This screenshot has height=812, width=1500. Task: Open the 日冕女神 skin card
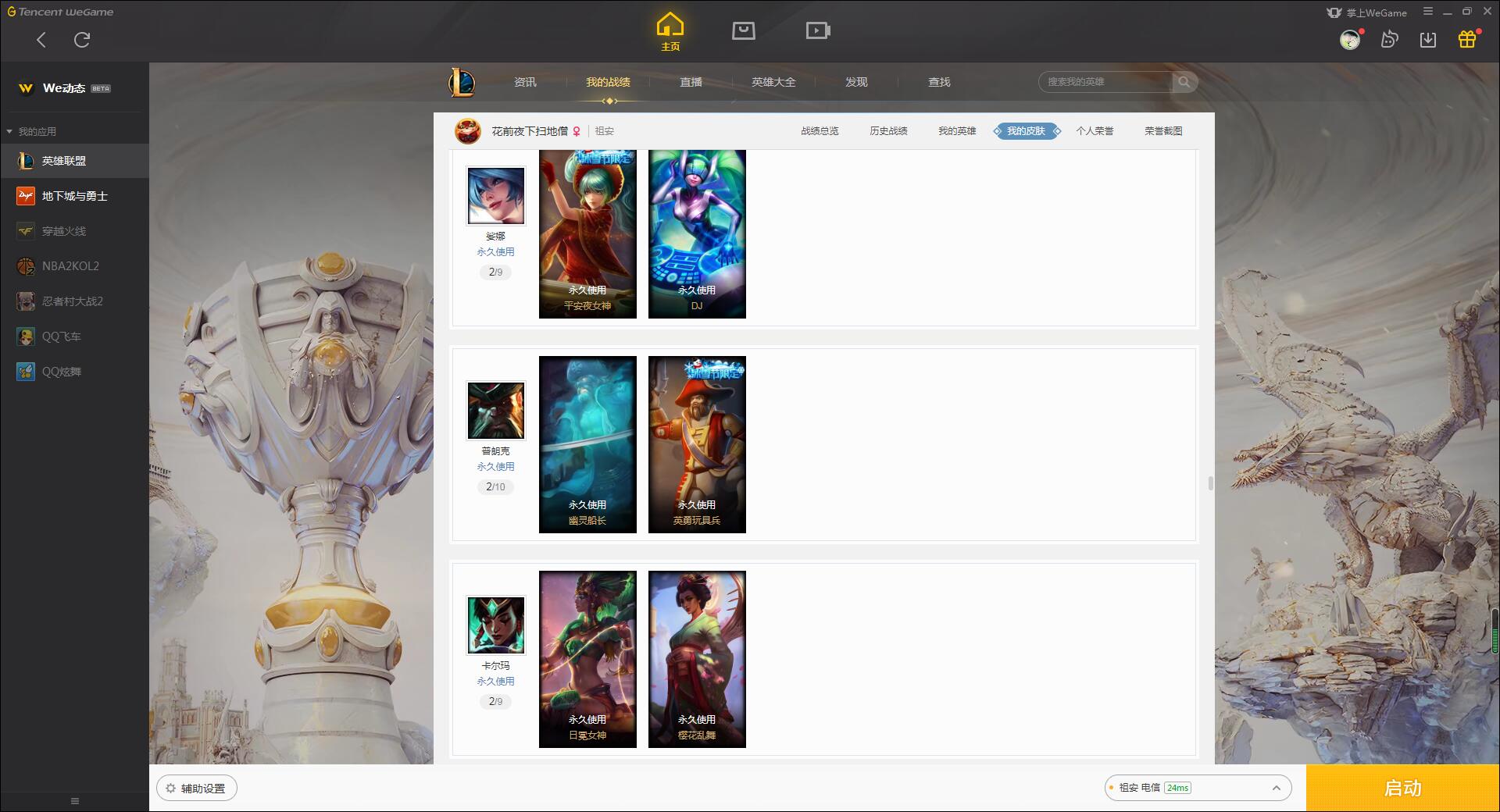(x=587, y=660)
